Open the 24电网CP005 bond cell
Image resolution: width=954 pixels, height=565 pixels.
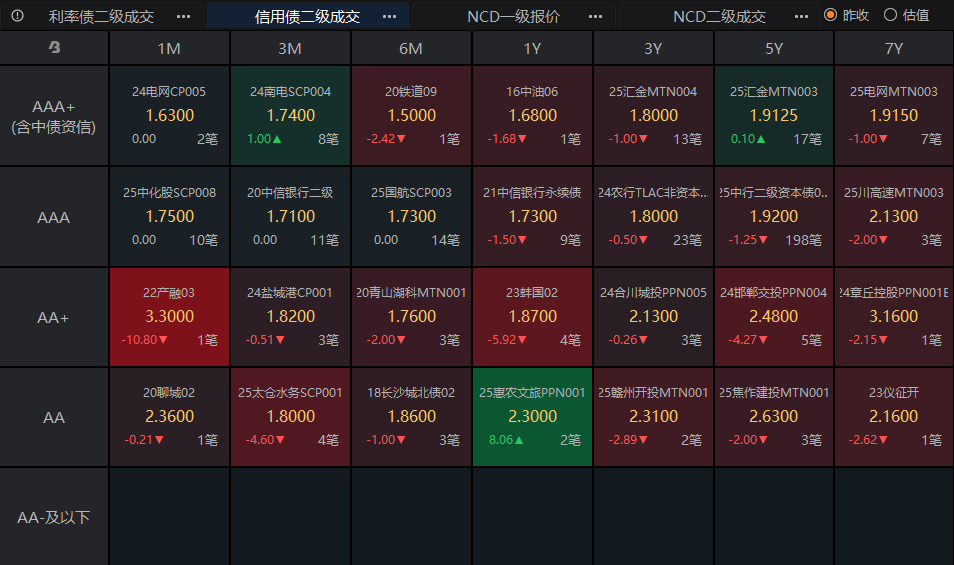pyautogui.click(x=169, y=116)
